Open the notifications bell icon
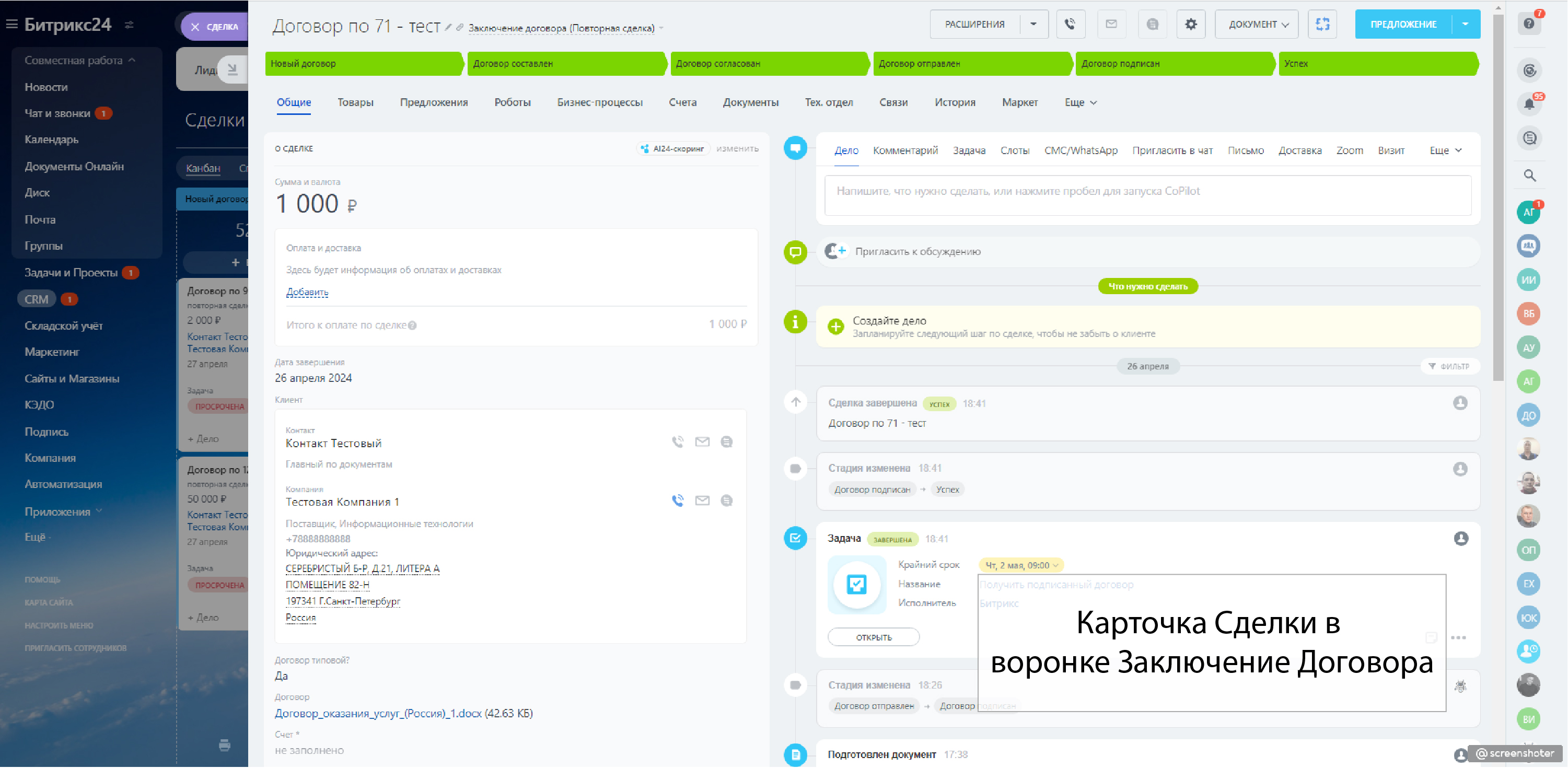This screenshot has width=1568, height=768. coord(1529,104)
